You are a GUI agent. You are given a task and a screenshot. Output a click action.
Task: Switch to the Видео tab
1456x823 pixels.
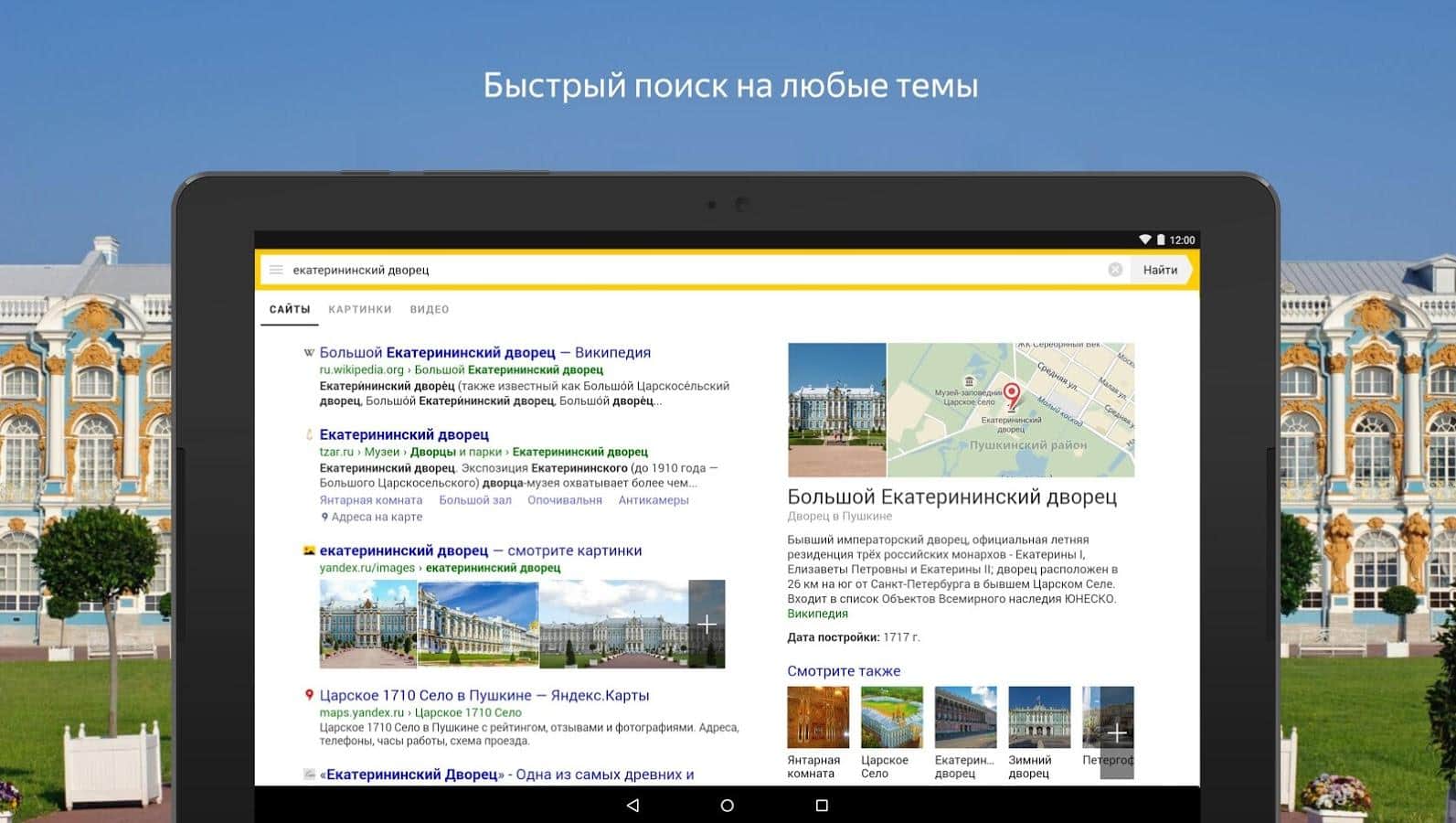pos(430,310)
